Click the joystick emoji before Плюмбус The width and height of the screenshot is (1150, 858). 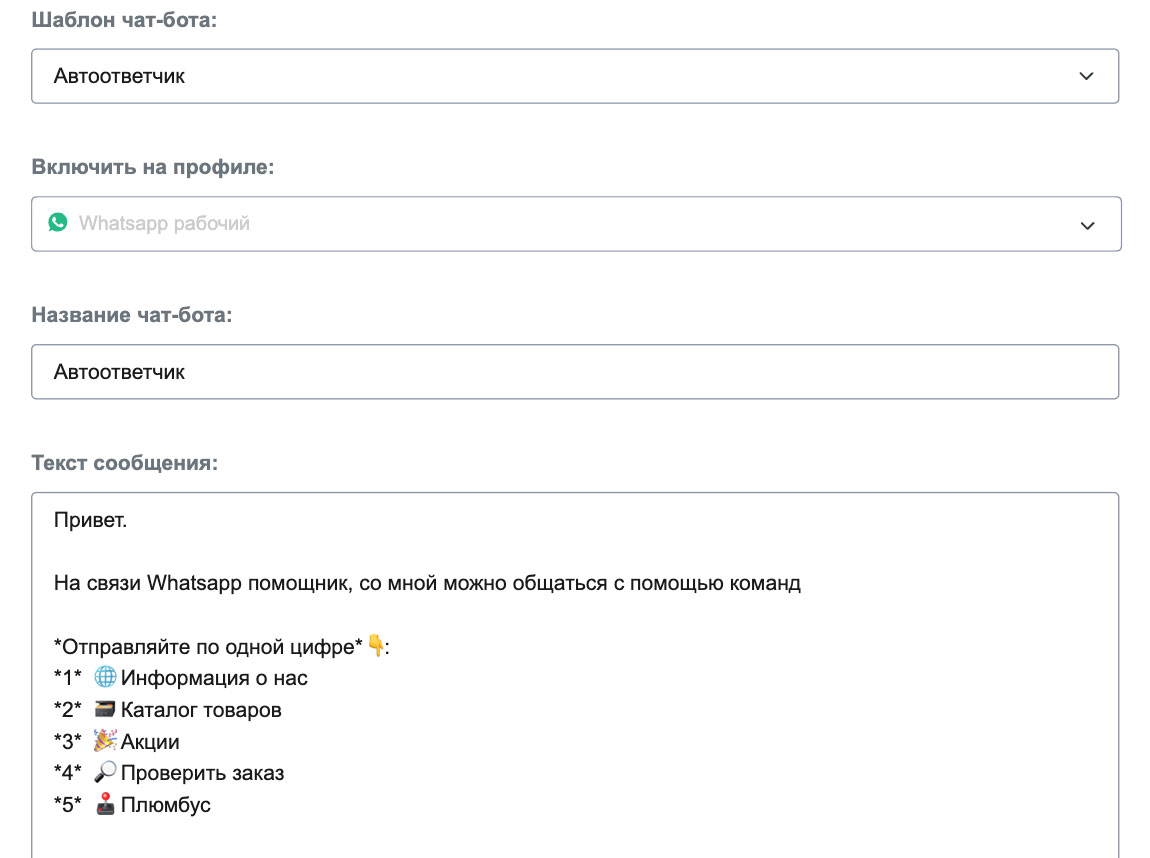[105, 805]
